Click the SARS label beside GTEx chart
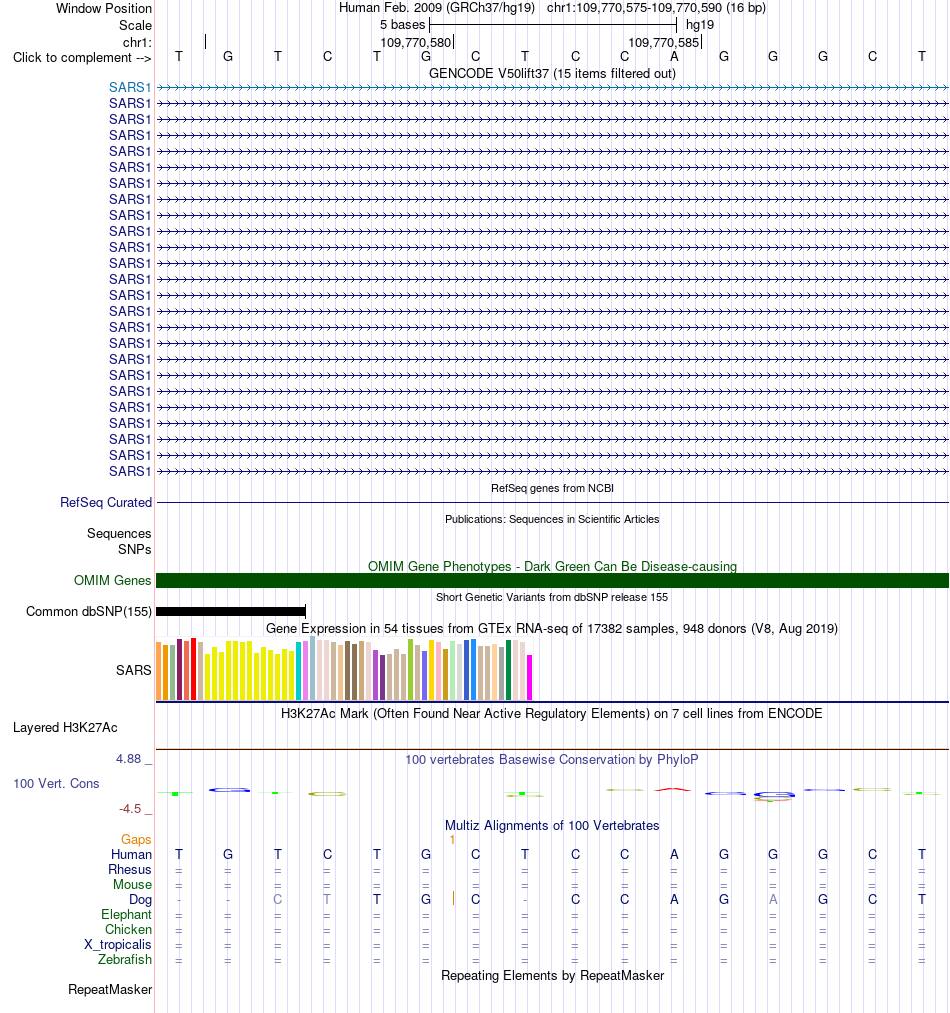 pos(134,671)
